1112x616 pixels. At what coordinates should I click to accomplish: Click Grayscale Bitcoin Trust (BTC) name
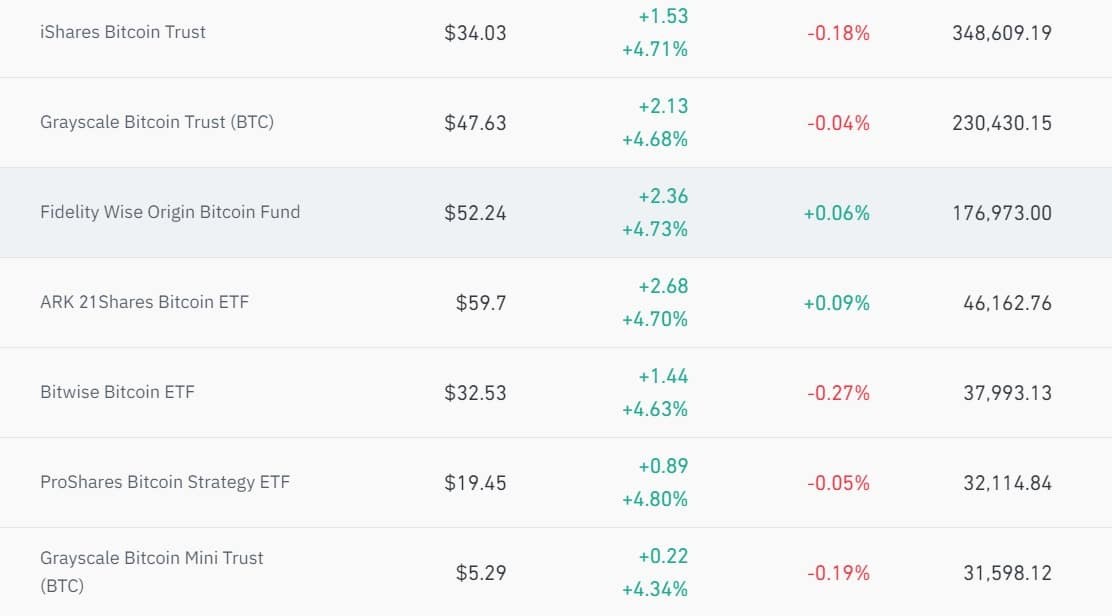(157, 122)
